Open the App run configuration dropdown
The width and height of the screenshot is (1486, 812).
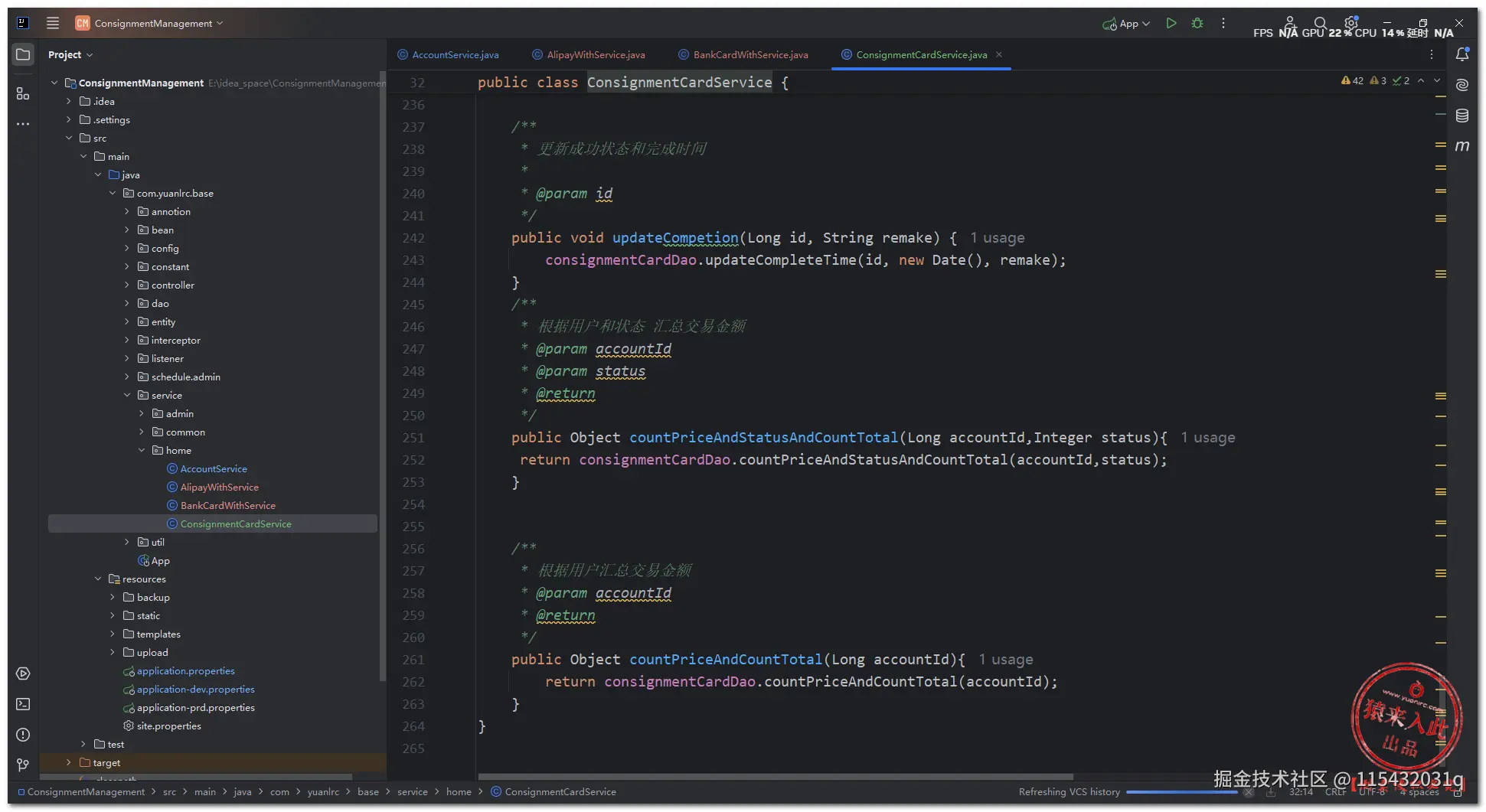(1126, 24)
